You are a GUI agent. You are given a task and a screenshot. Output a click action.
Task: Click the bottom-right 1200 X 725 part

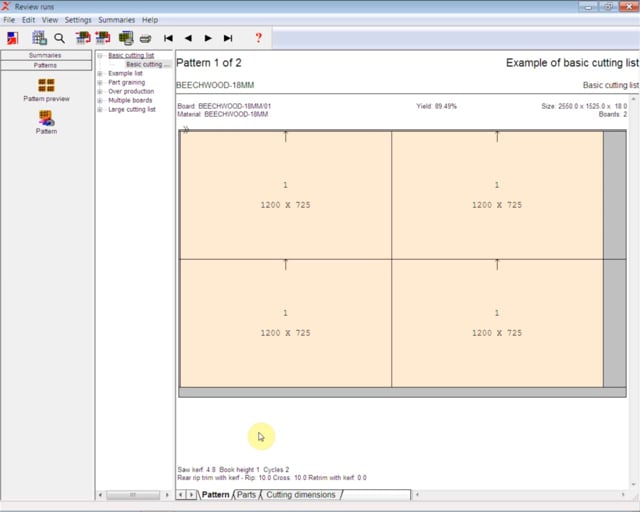pos(497,323)
